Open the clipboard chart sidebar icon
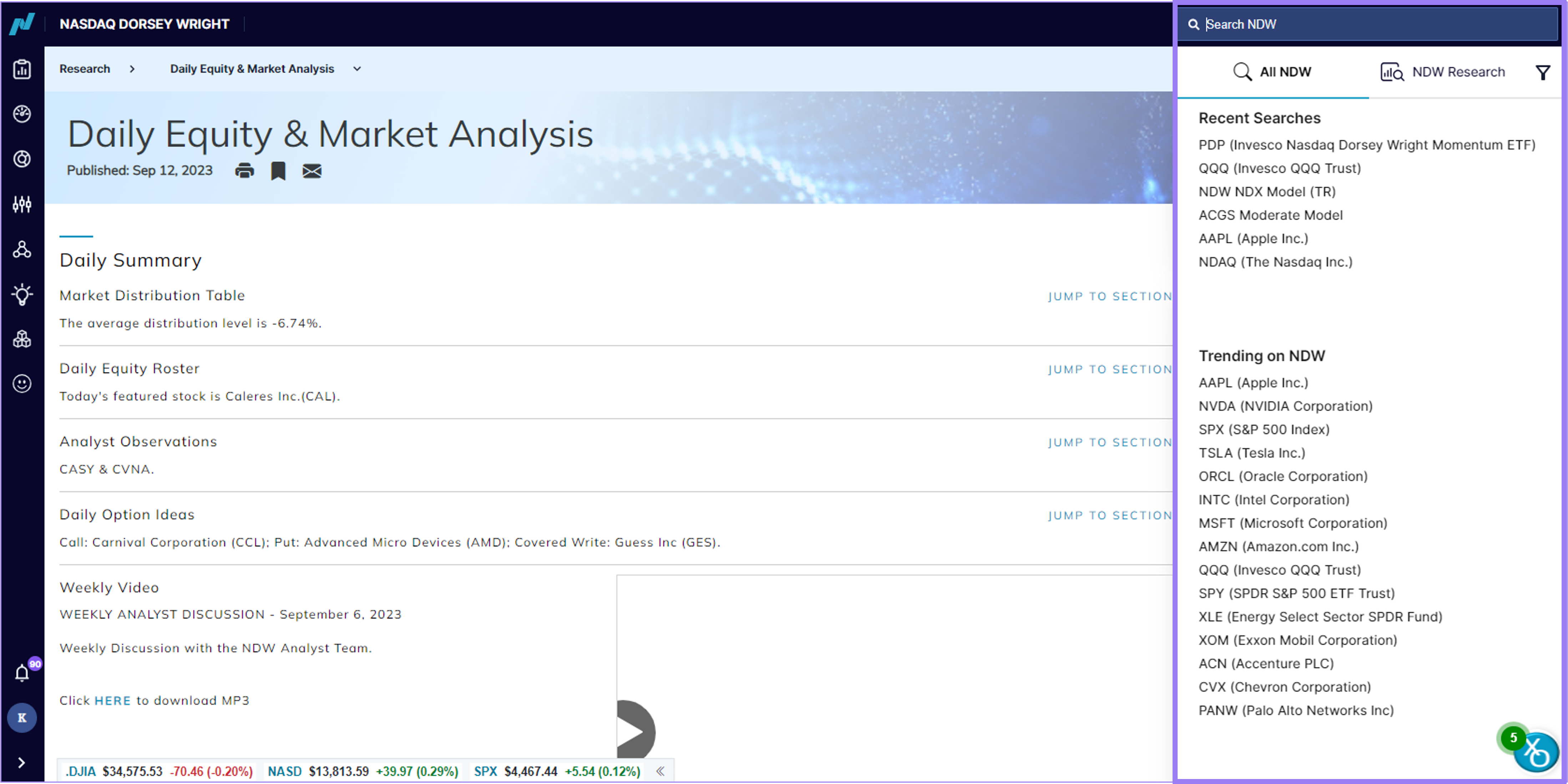The width and height of the screenshot is (1568, 784). pos(22,69)
